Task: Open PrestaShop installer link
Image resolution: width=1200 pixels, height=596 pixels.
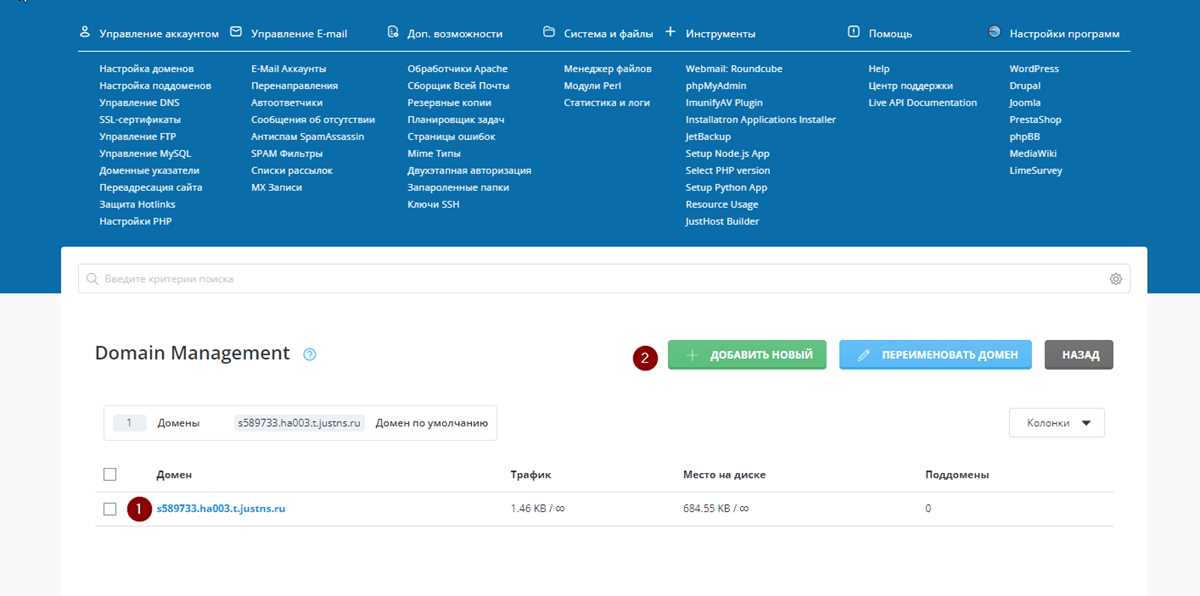Action: pos(1036,120)
